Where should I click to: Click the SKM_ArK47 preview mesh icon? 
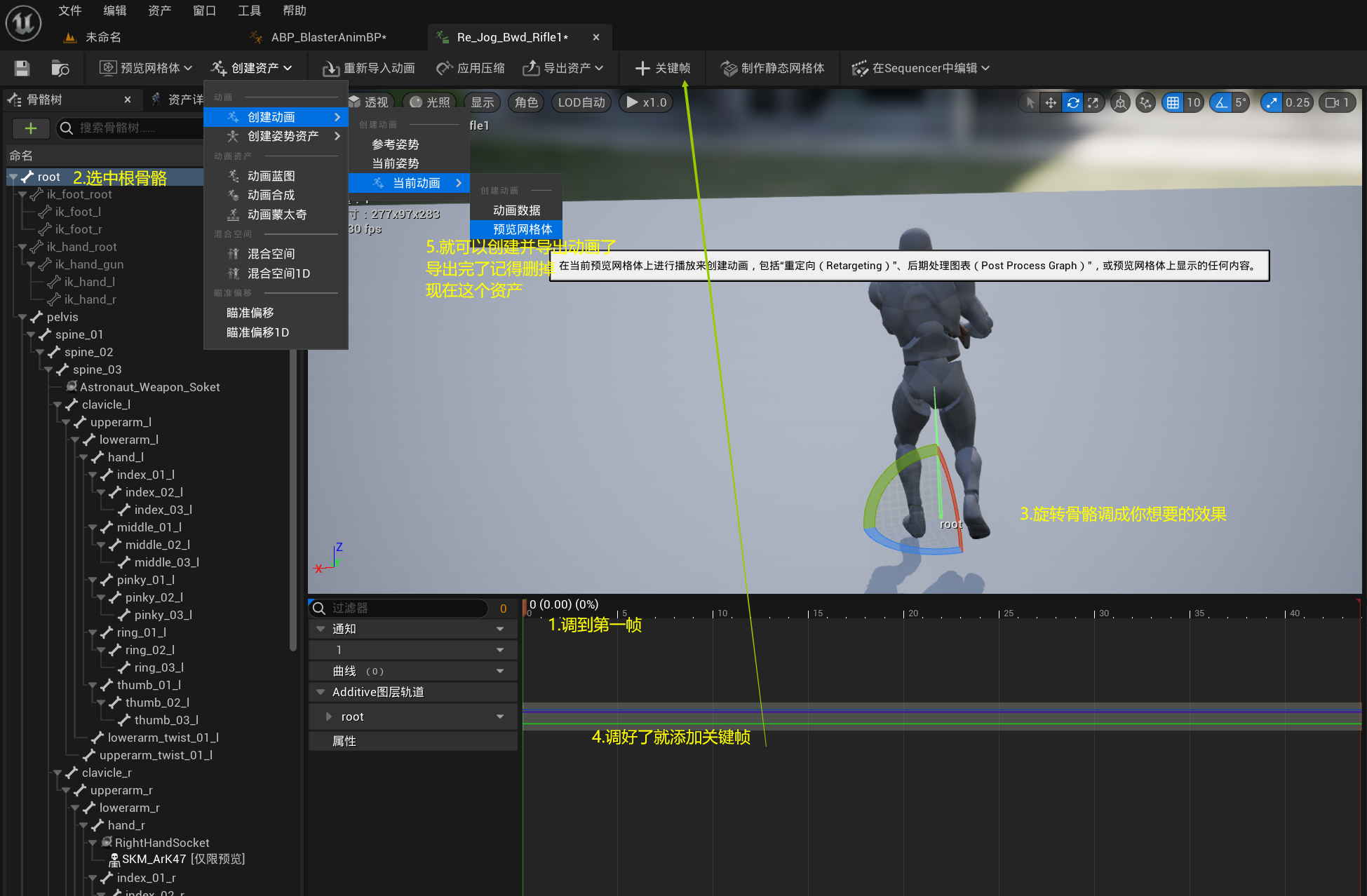click(114, 860)
